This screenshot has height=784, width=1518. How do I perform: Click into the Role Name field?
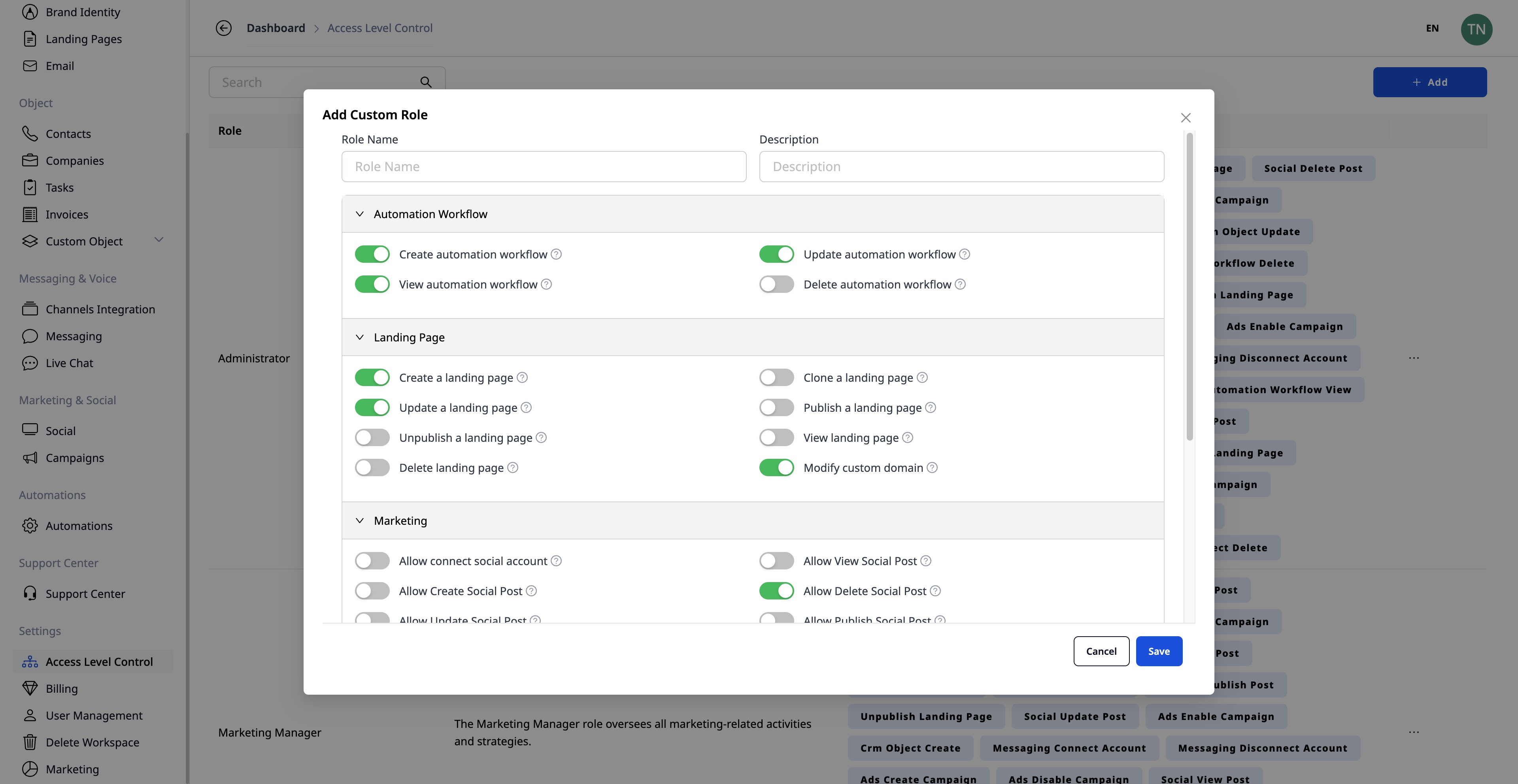tap(543, 167)
